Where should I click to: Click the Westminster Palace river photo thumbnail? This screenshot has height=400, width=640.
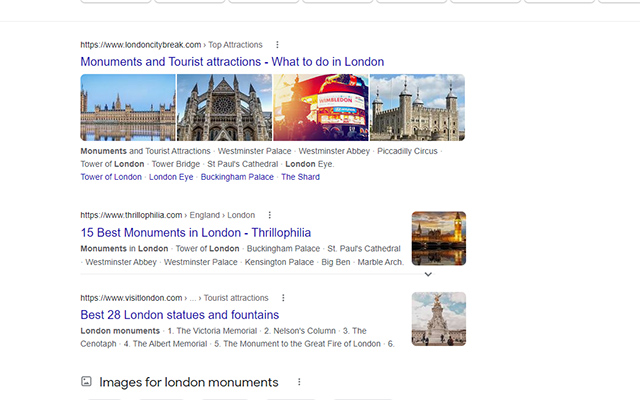point(128,107)
